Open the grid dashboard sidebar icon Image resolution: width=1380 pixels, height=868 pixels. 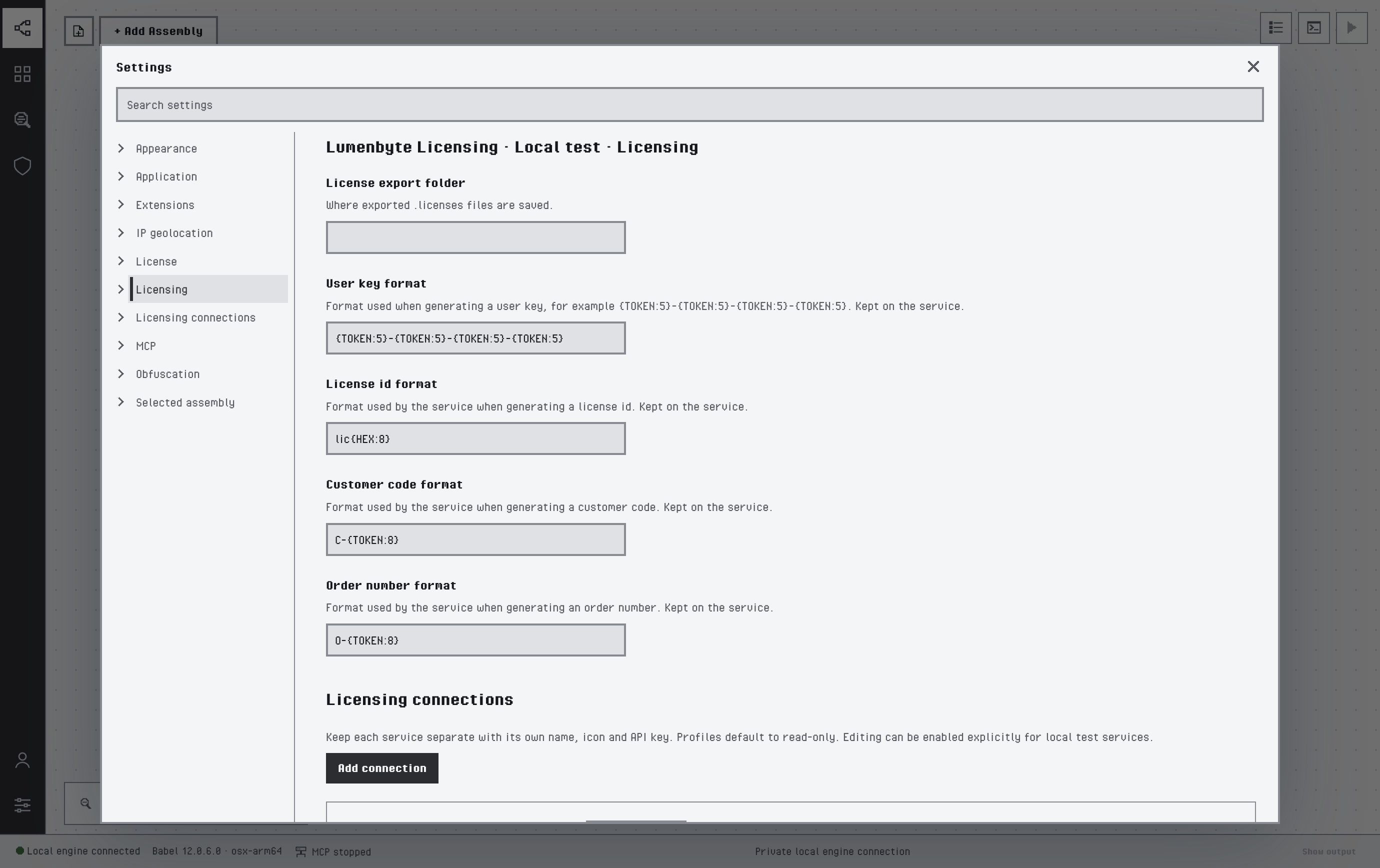point(22,74)
